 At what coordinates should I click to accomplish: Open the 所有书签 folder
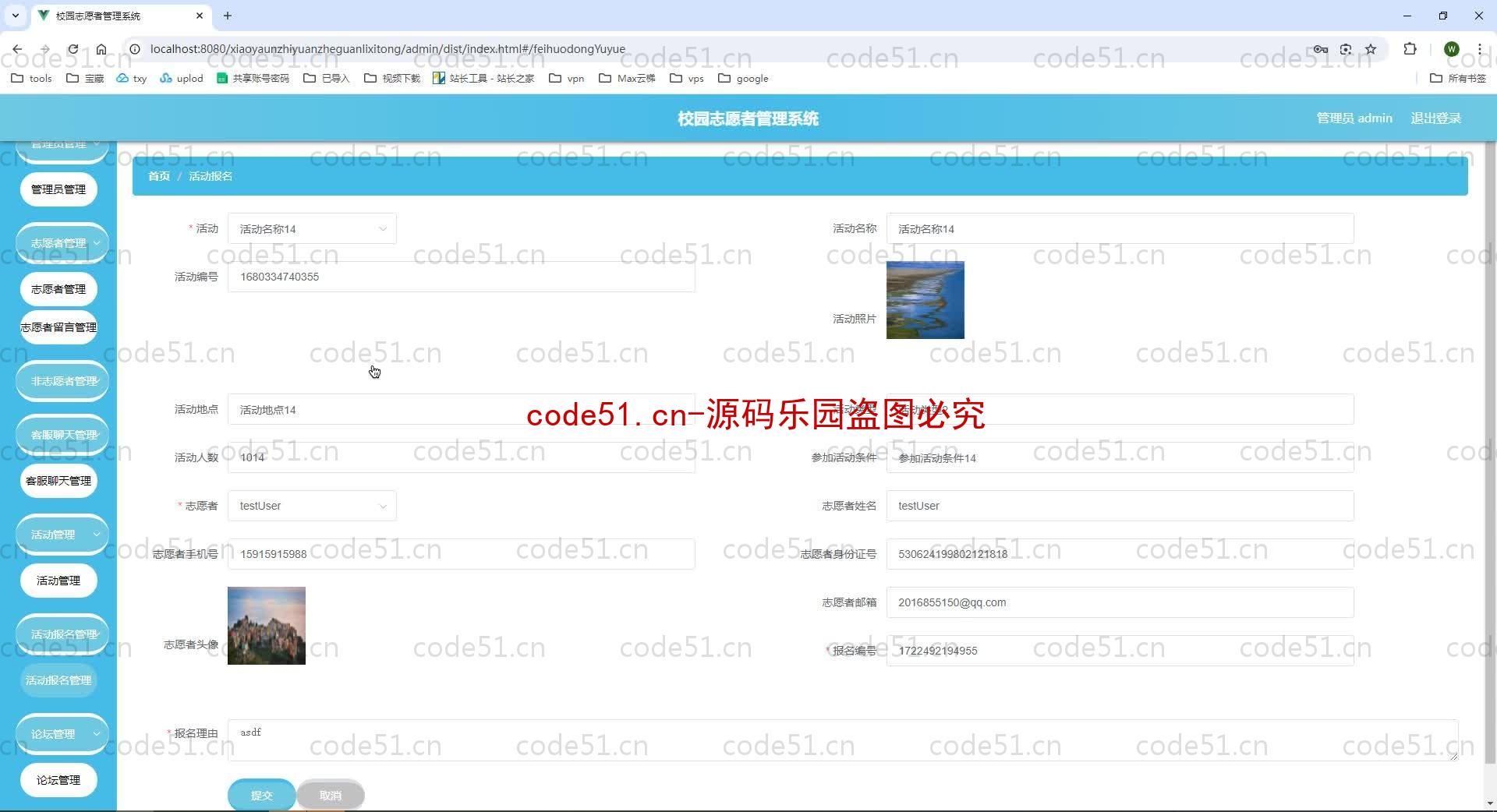(1458, 78)
